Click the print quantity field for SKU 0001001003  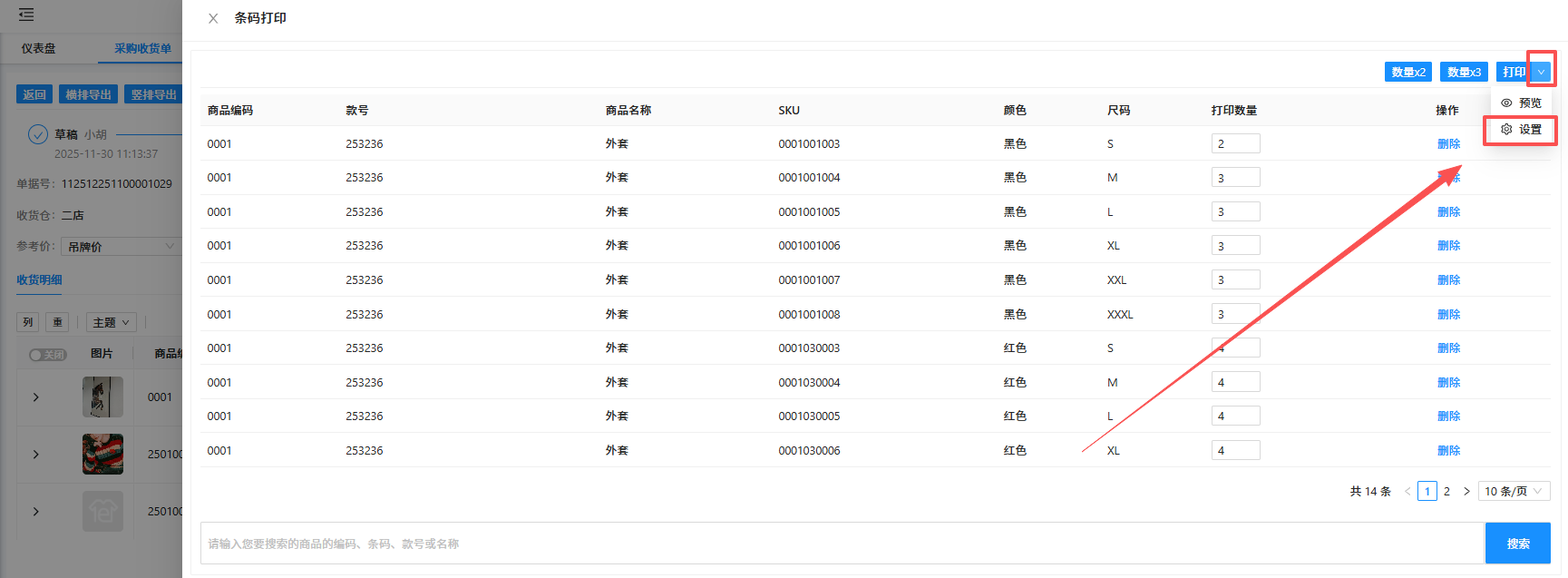pos(1235,144)
